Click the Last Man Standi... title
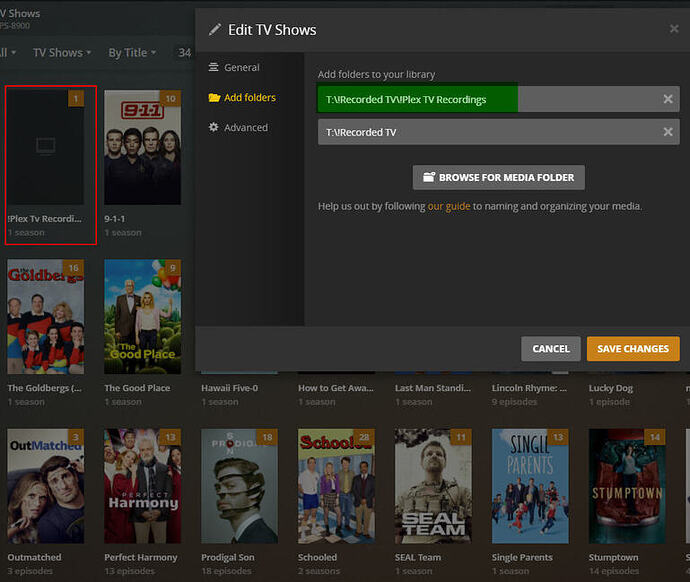The height and width of the screenshot is (582, 690). click(x=433, y=388)
